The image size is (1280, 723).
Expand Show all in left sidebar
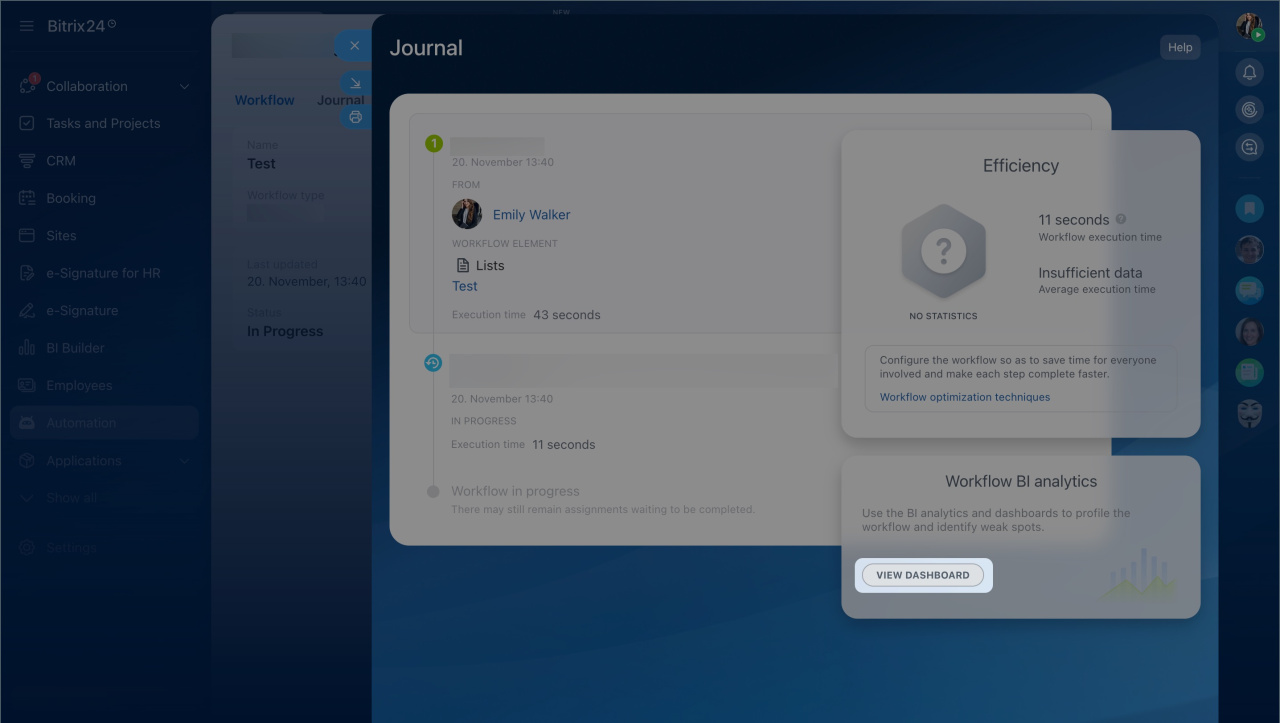pos(71,498)
